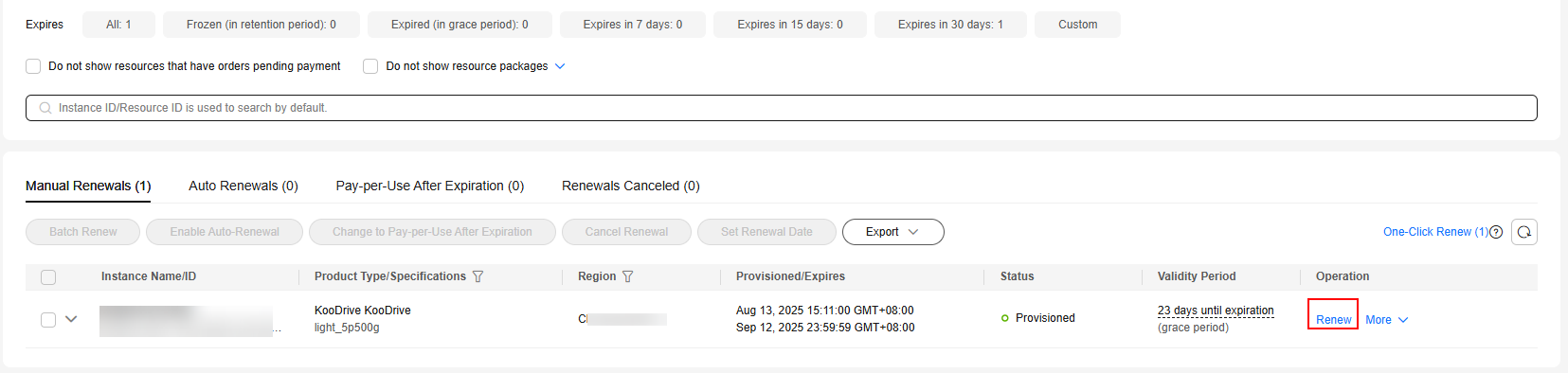The width and height of the screenshot is (1568, 373).
Task: Click the refresh icon button
Action: 1524,232
